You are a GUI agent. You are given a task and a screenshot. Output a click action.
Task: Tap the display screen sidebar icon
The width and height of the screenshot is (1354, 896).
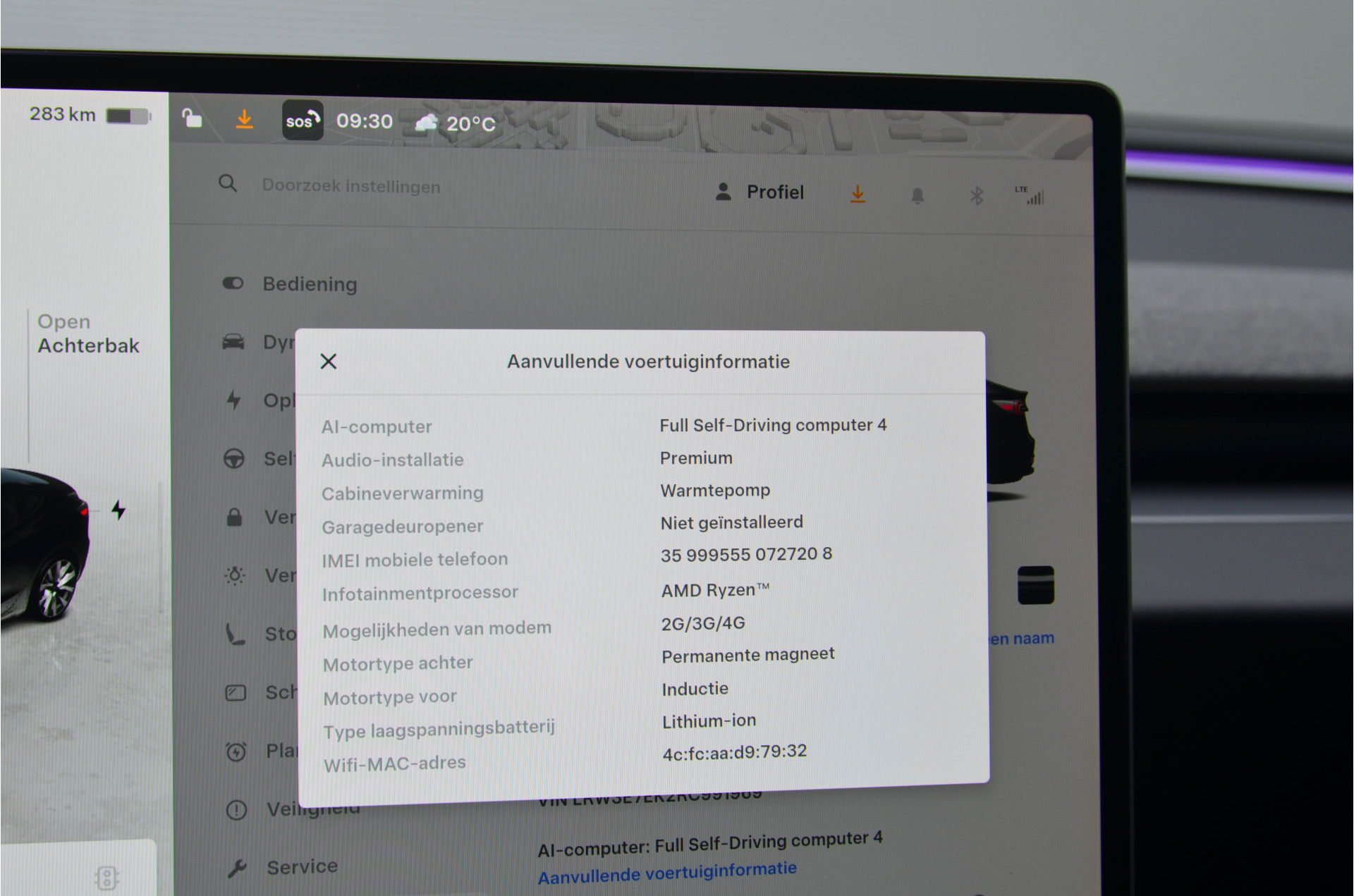(236, 693)
